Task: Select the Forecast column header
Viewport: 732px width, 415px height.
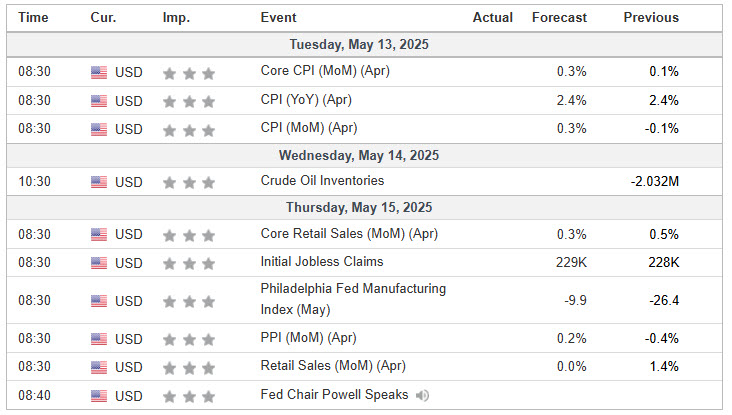Action: point(559,18)
